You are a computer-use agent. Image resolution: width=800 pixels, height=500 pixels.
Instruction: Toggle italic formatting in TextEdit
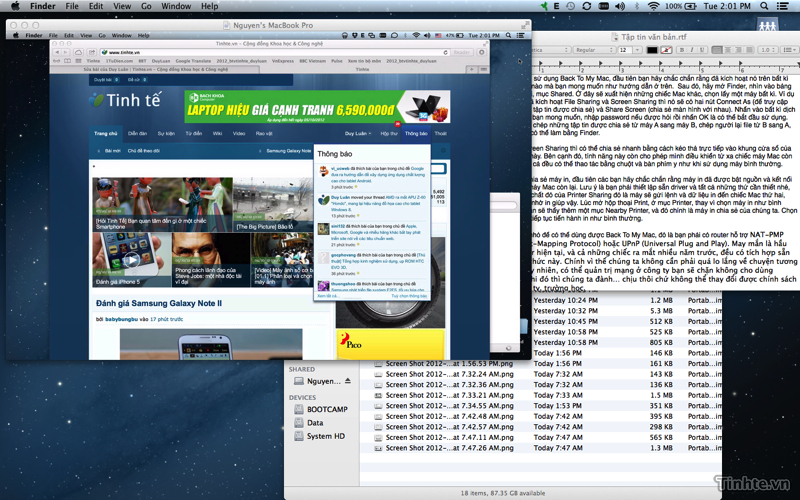[x=691, y=49]
